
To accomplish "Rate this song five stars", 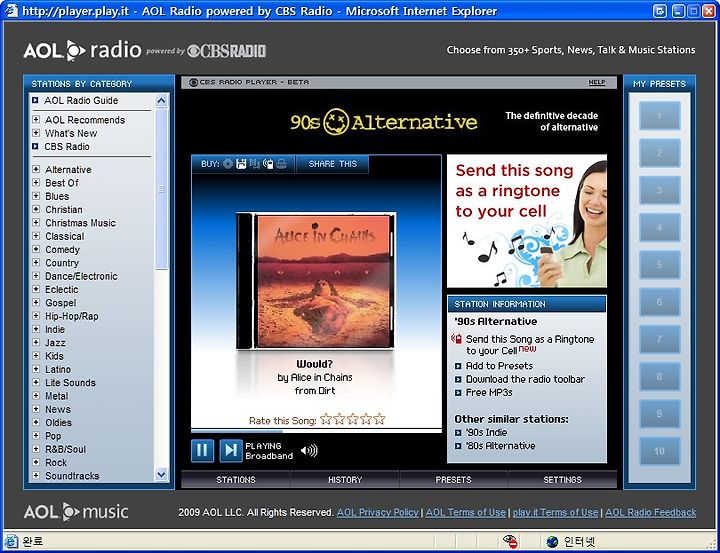I will [x=379, y=419].
